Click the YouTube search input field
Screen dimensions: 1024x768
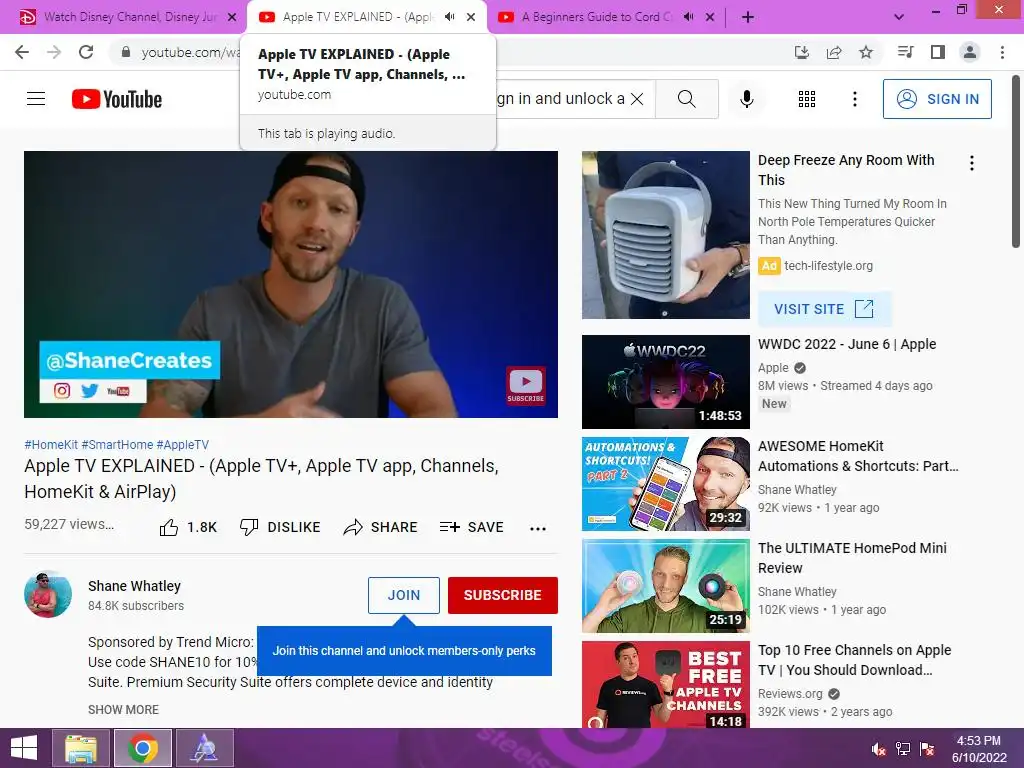coord(562,99)
